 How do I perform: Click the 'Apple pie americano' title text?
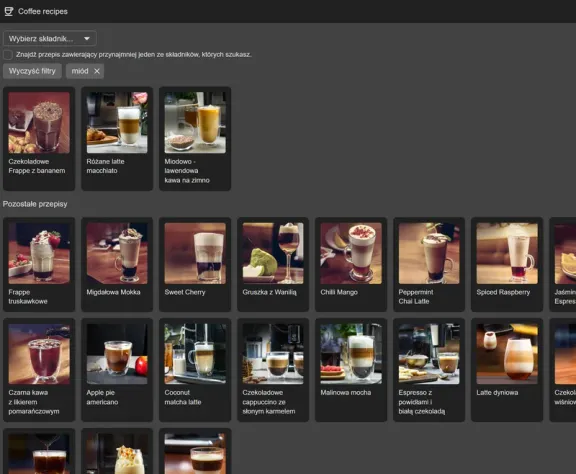click(102, 397)
